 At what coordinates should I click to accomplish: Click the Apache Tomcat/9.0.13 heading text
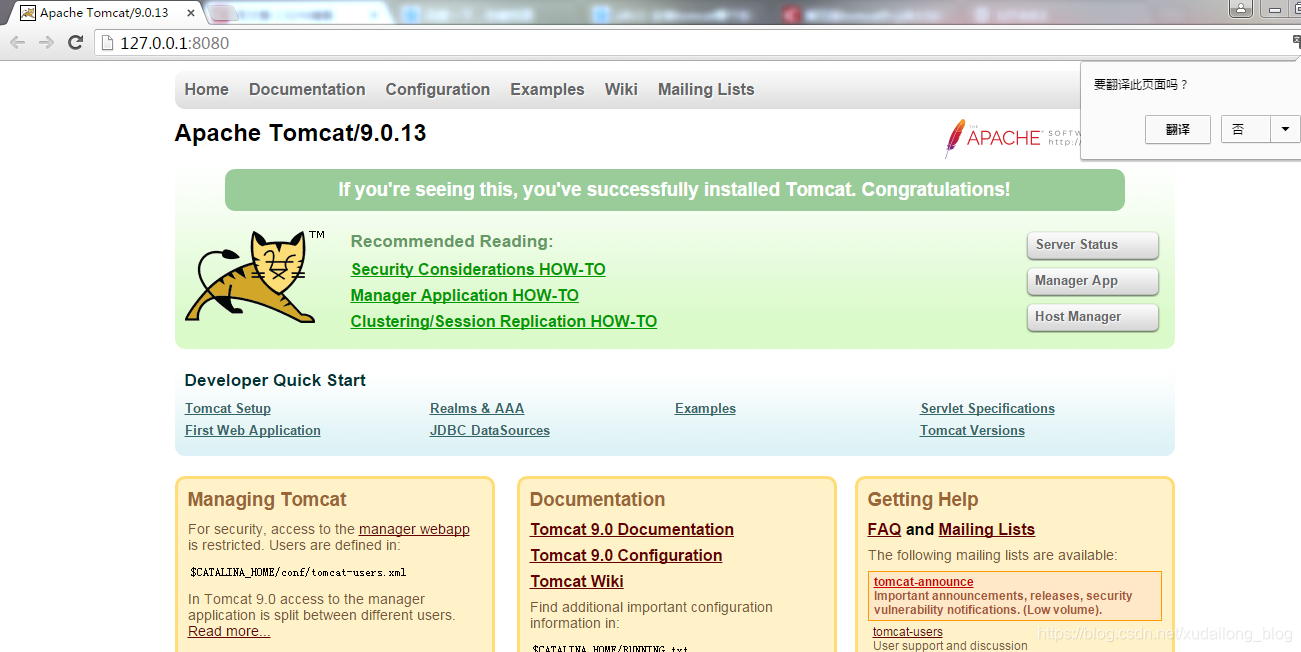point(300,133)
